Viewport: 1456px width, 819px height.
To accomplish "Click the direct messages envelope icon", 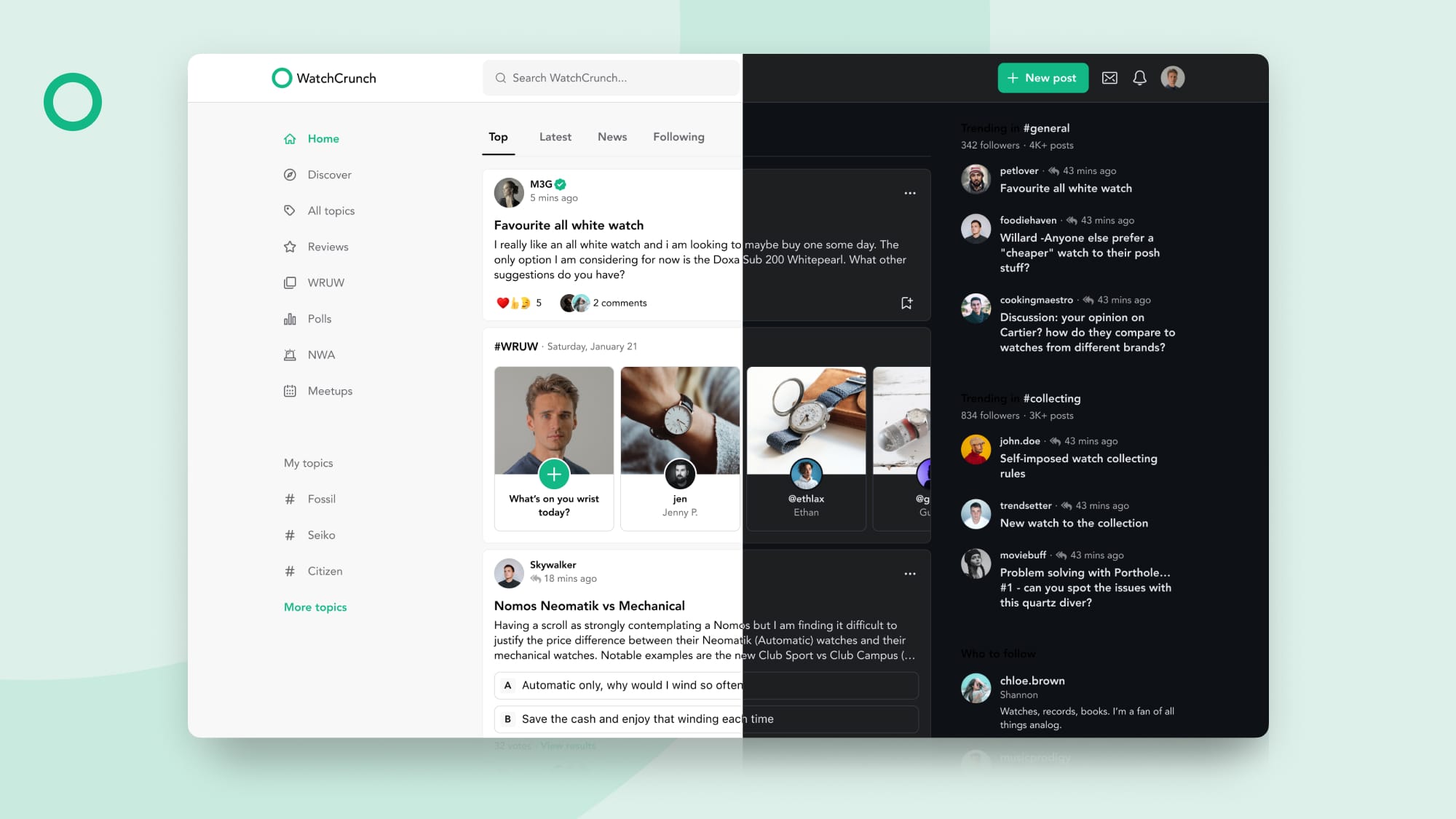I will point(1109,78).
